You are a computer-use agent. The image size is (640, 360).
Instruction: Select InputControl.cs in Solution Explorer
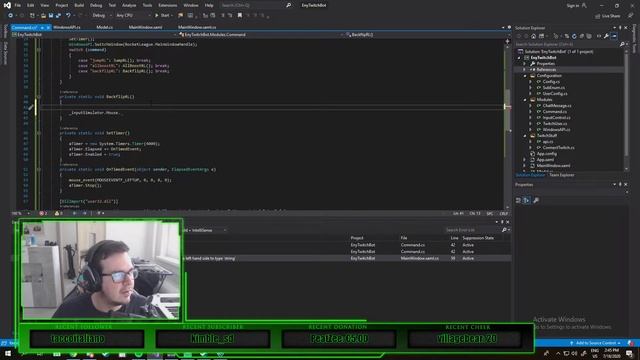point(556,118)
